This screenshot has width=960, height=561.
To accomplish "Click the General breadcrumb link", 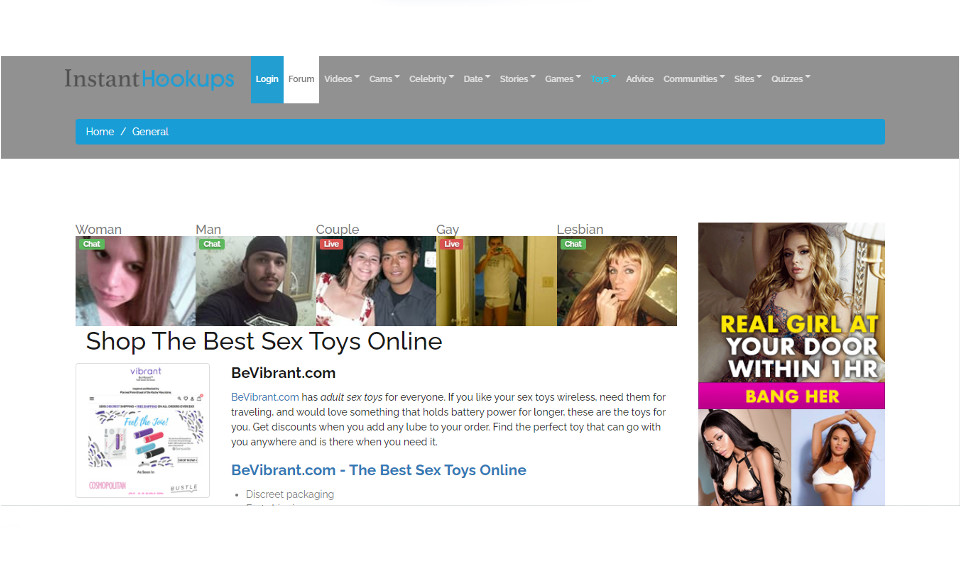I will [150, 132].
